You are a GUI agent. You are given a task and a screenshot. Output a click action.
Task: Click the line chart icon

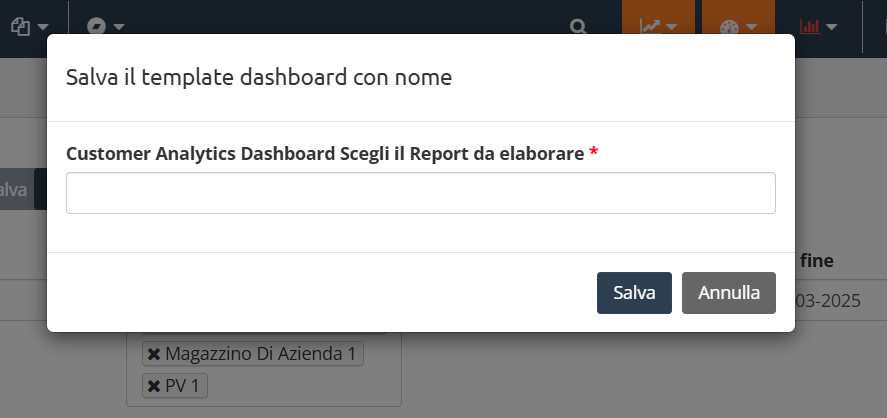click(650, 27)
